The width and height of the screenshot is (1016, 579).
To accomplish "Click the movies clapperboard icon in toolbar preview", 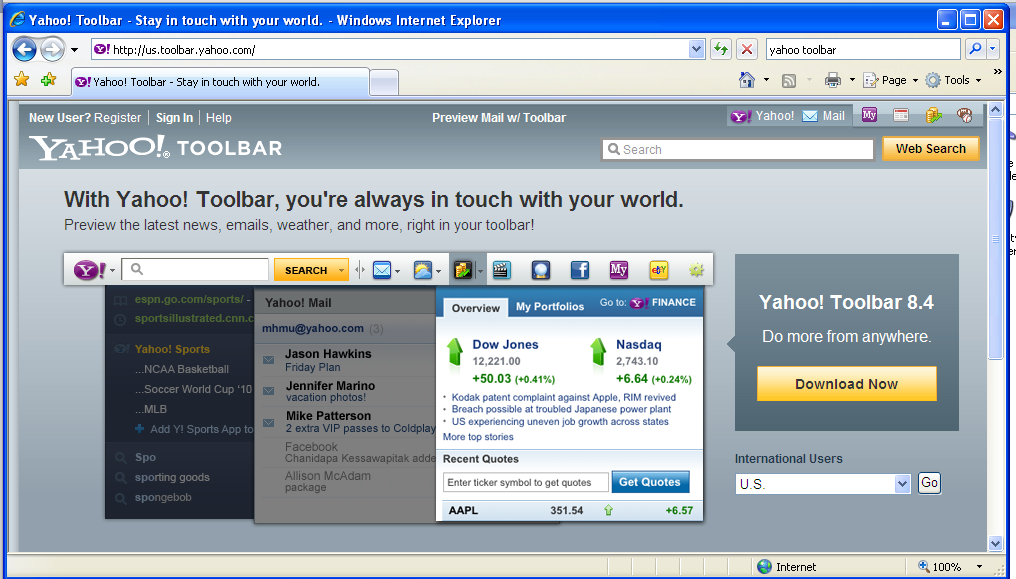I will (x=502, y=269).
